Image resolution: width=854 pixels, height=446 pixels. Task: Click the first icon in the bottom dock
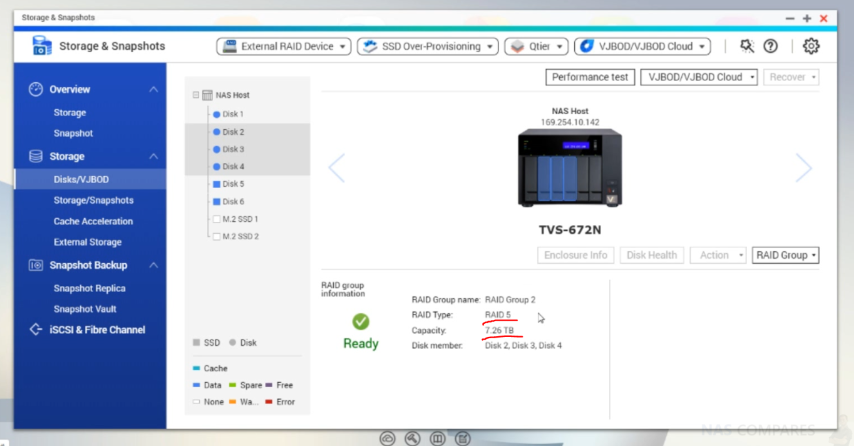coord(387,438)
